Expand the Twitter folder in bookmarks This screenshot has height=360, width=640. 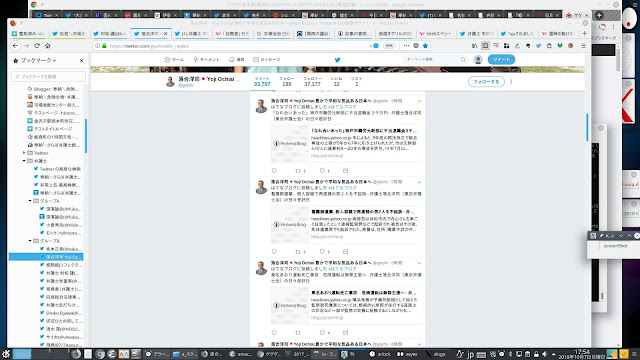click(x=24, y=153)
